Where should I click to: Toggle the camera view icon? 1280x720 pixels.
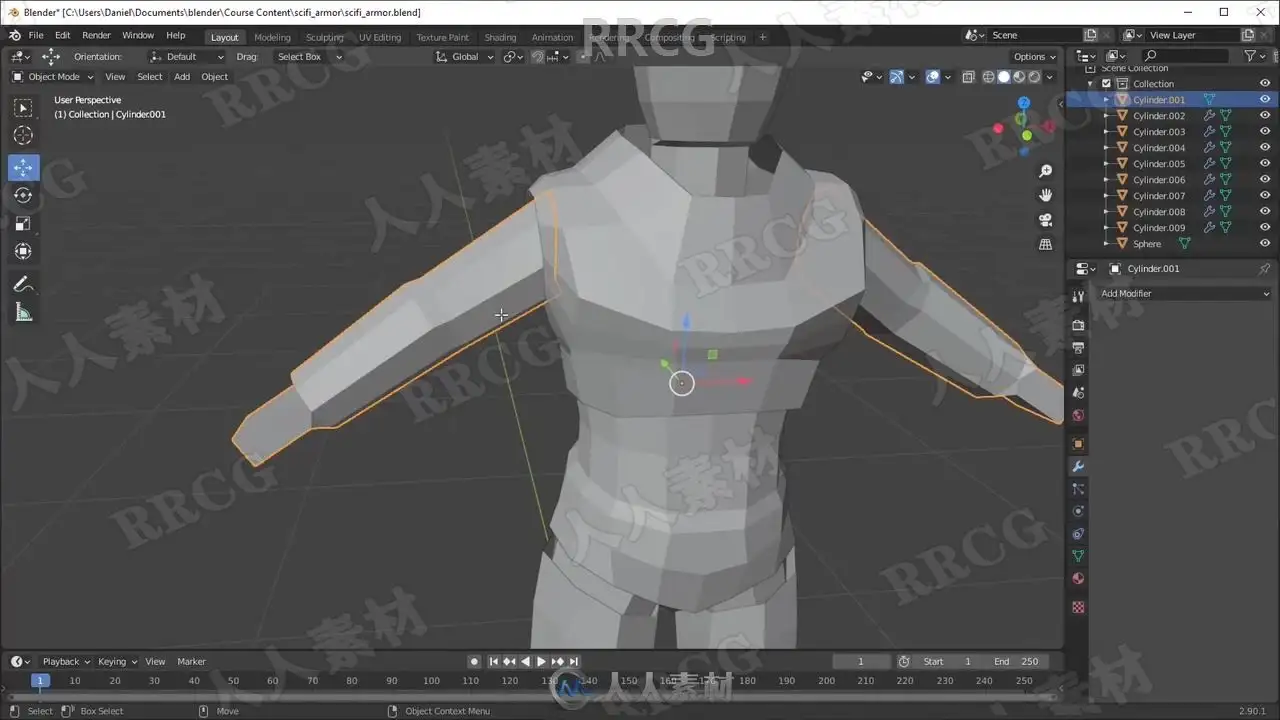[1046, 220]
